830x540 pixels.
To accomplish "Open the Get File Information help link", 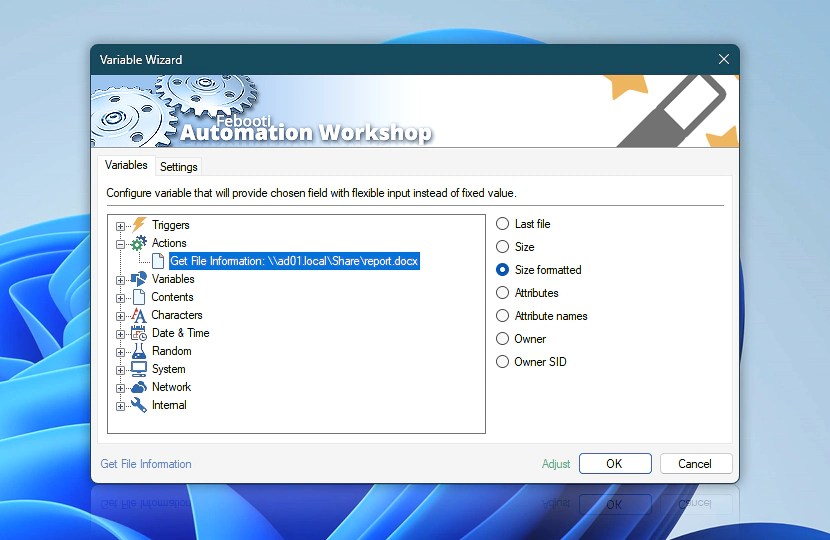I will tap(146, 464).
